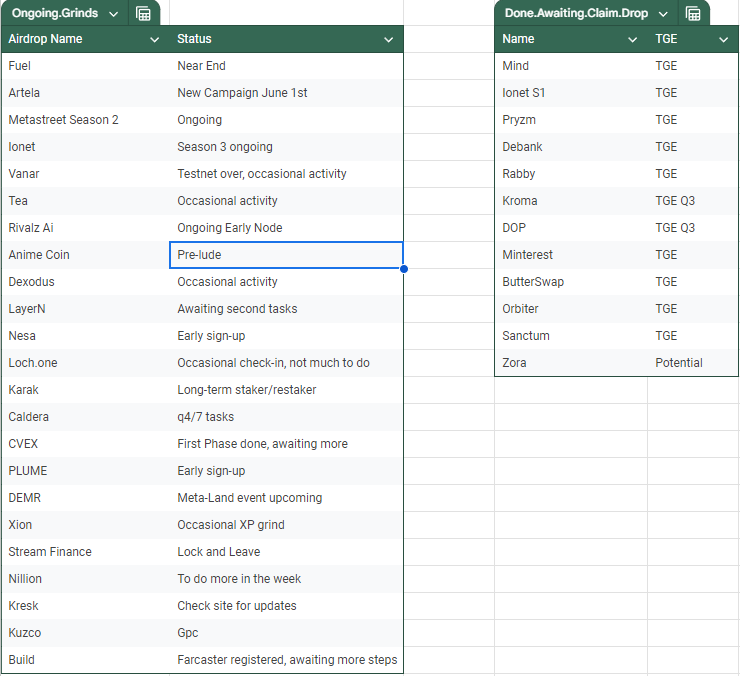Select the Pryzm cell
Viewport: 740px width, 676px height.
point(571,120)
